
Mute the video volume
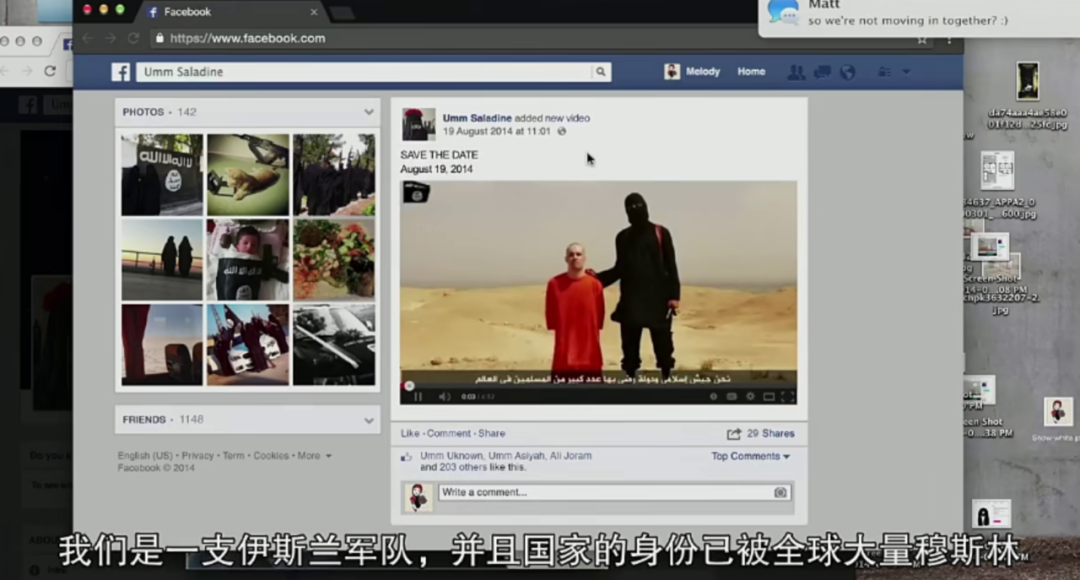(444, 396)
